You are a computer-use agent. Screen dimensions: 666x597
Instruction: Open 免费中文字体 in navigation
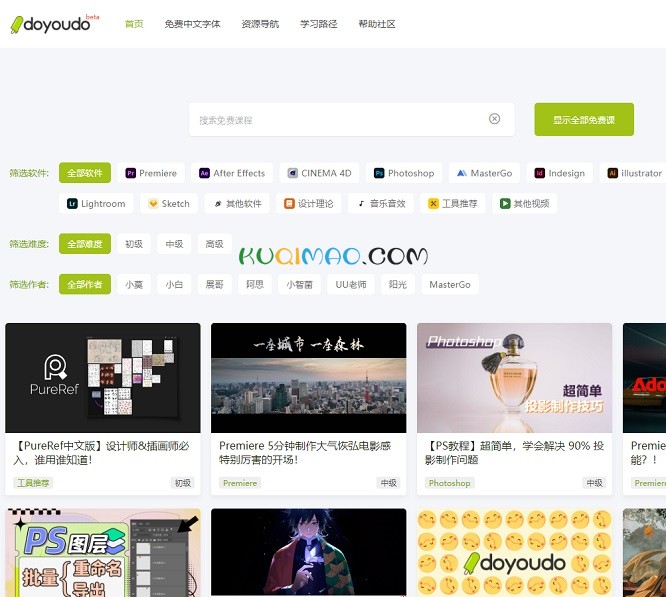tap(192, 24)
